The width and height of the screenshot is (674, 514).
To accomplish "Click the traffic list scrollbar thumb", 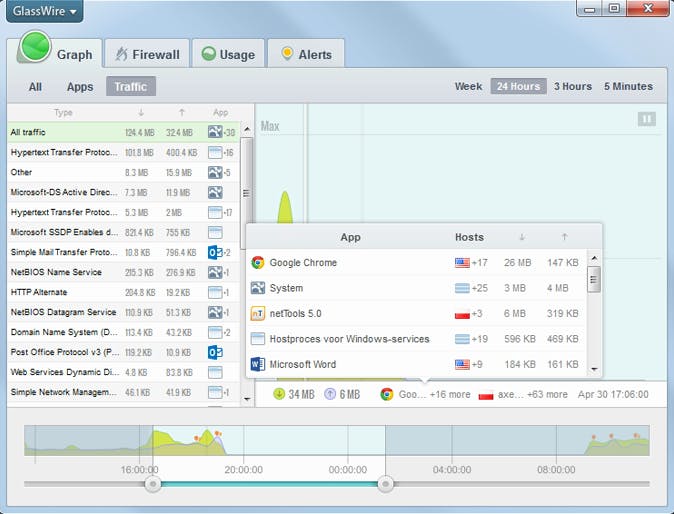I will (x=246, y=193).
